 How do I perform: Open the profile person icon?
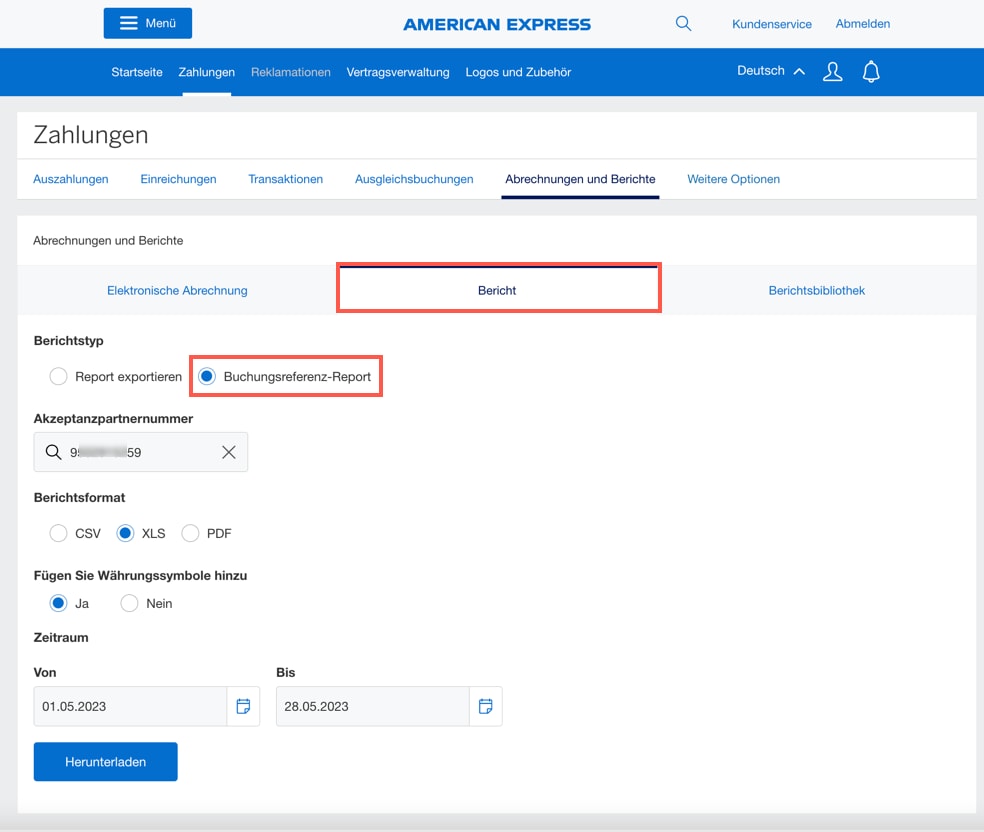tap(832, 71)
